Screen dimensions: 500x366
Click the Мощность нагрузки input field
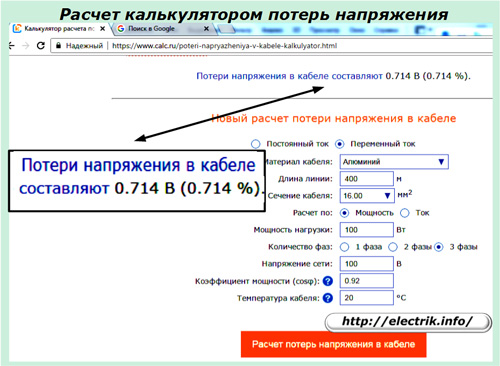(367, 230)
